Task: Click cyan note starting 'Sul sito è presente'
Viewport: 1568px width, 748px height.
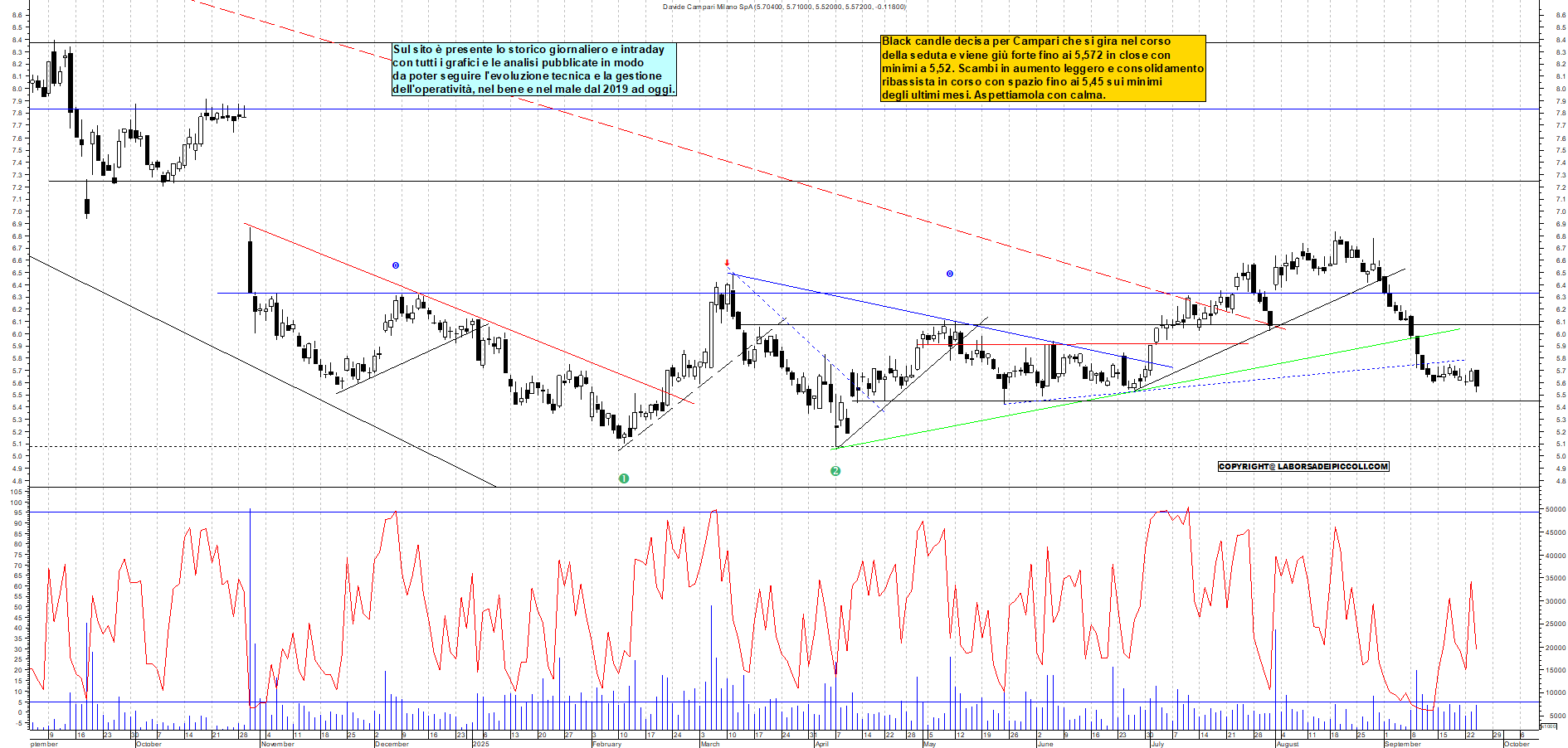Action: pyautogui.click(x=534, y=69)
